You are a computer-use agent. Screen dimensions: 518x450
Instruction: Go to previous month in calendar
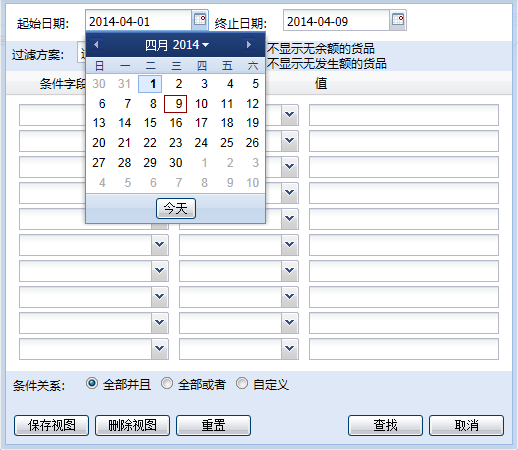coord(96,44)
